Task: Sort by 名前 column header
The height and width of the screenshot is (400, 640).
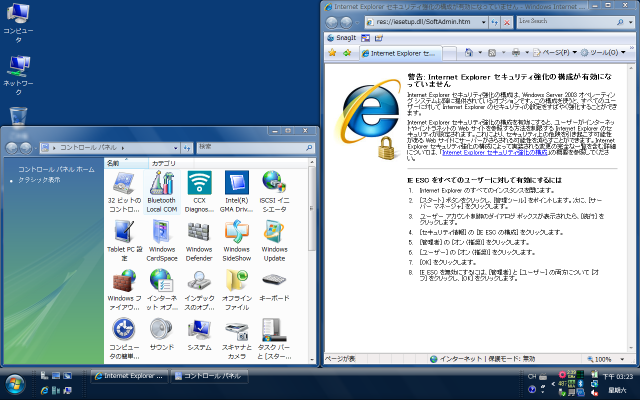Action: tap(126, 163)
